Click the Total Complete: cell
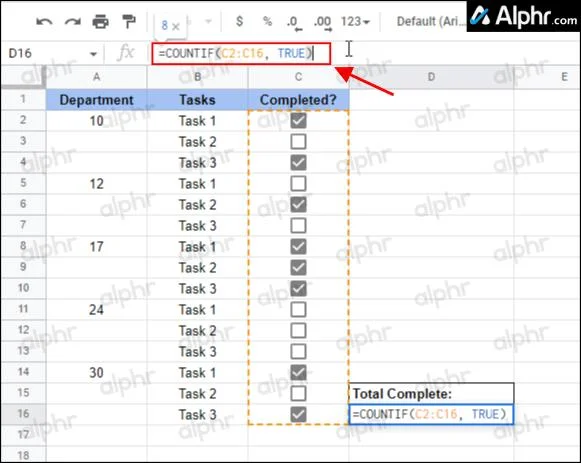Screen dimensions: 581x463 click(x=431, y=394)
